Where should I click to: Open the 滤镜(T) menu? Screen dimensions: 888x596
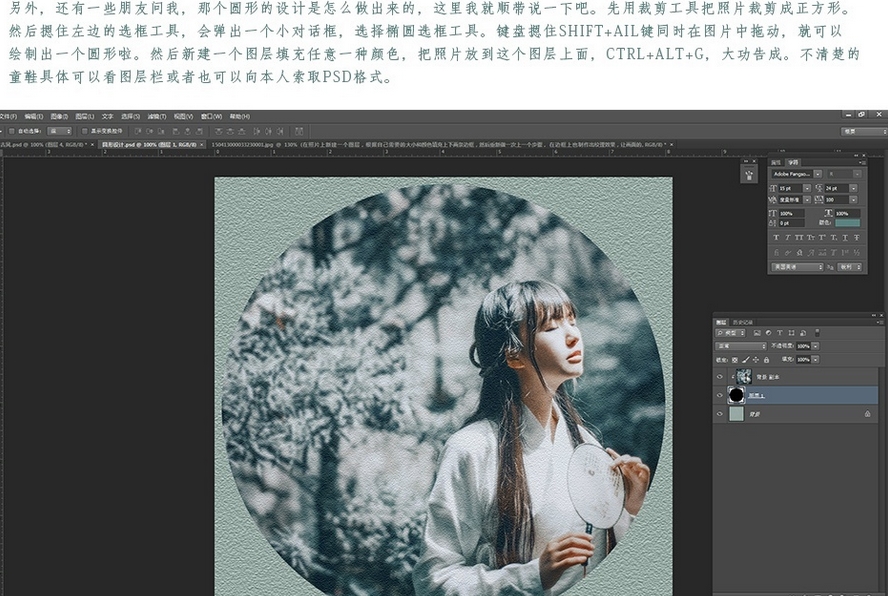[x=157, y=116]
